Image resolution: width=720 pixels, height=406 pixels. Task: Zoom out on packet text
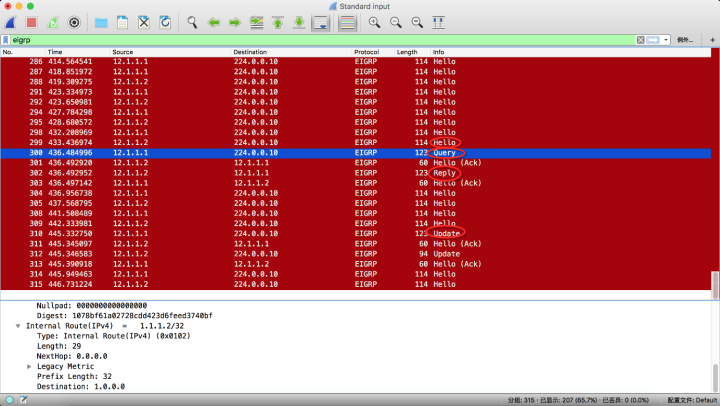[x=396, y=23]
